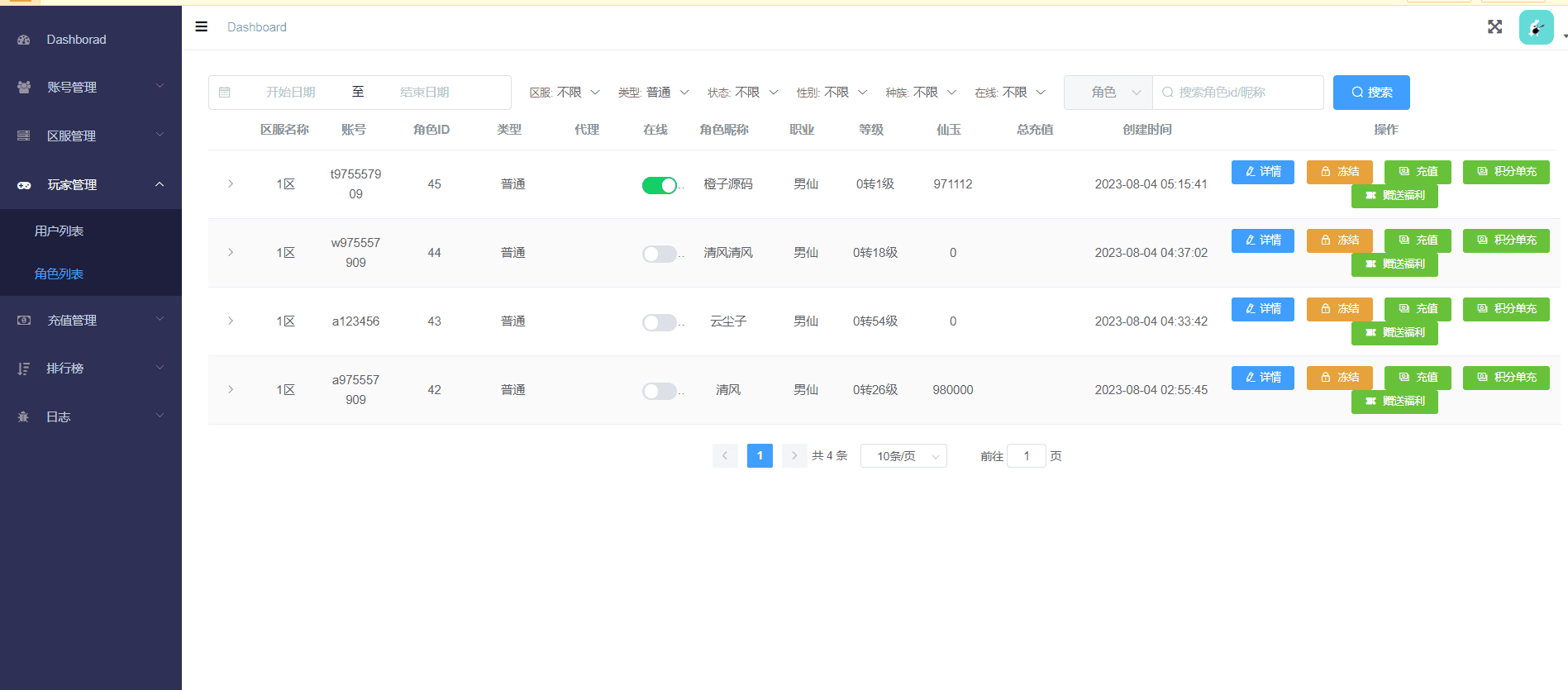Viewport: 1568px width, 690px height.
Task: Click the Dashborad gauge icon in sidebar
Action: click(x=24, y=40)
